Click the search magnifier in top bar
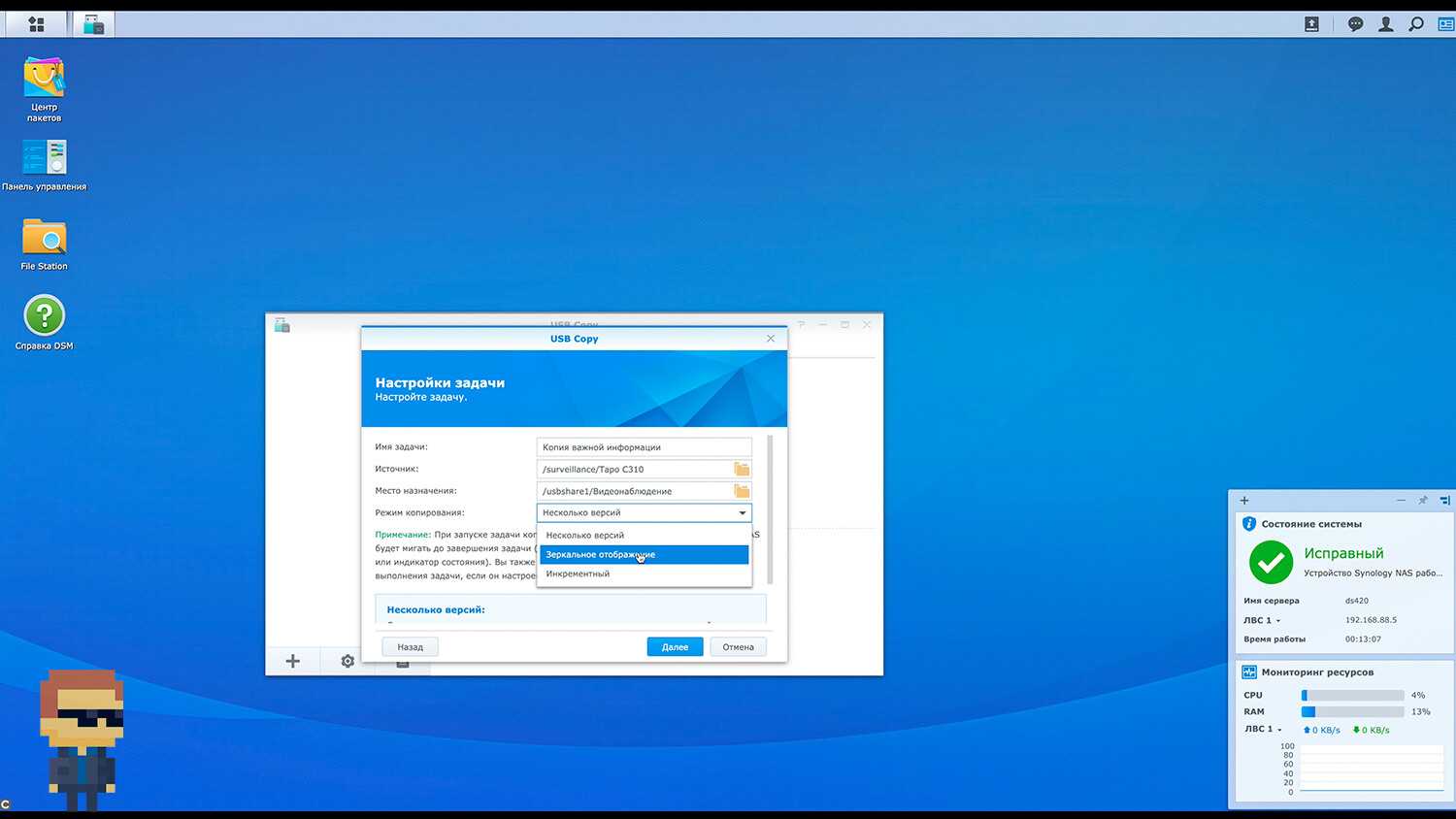Viewport: 1456px width, 819px height. 1416,24
